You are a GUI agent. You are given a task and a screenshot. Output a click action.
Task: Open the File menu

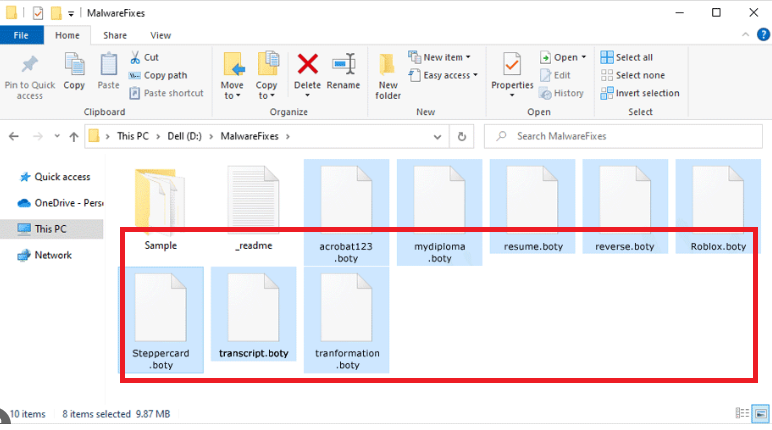[x=21, y=35]
